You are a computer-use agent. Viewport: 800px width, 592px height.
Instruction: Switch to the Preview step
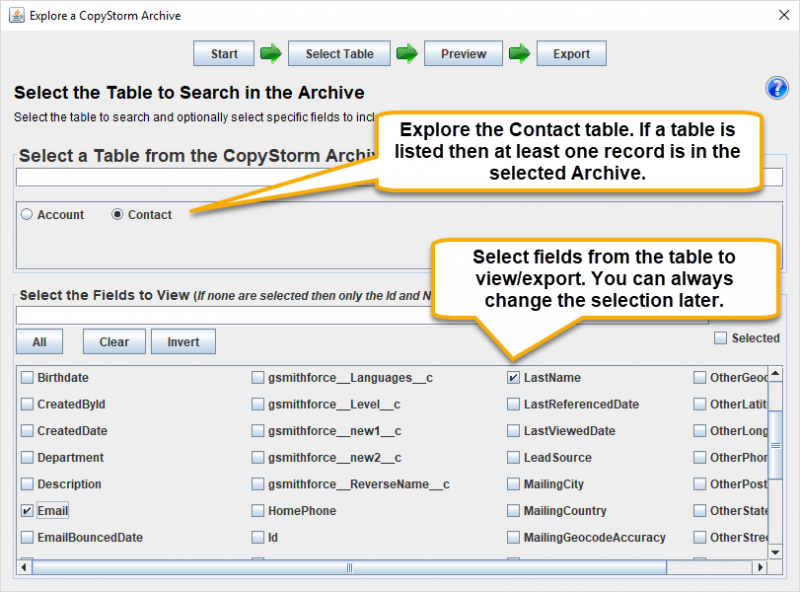coord(463,53)
